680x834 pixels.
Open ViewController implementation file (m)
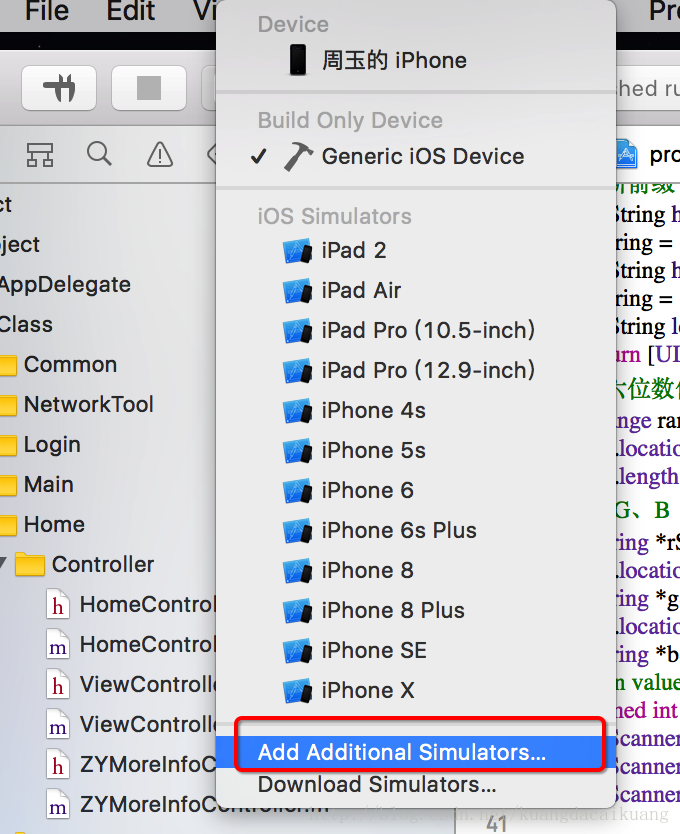coord(131,724)
